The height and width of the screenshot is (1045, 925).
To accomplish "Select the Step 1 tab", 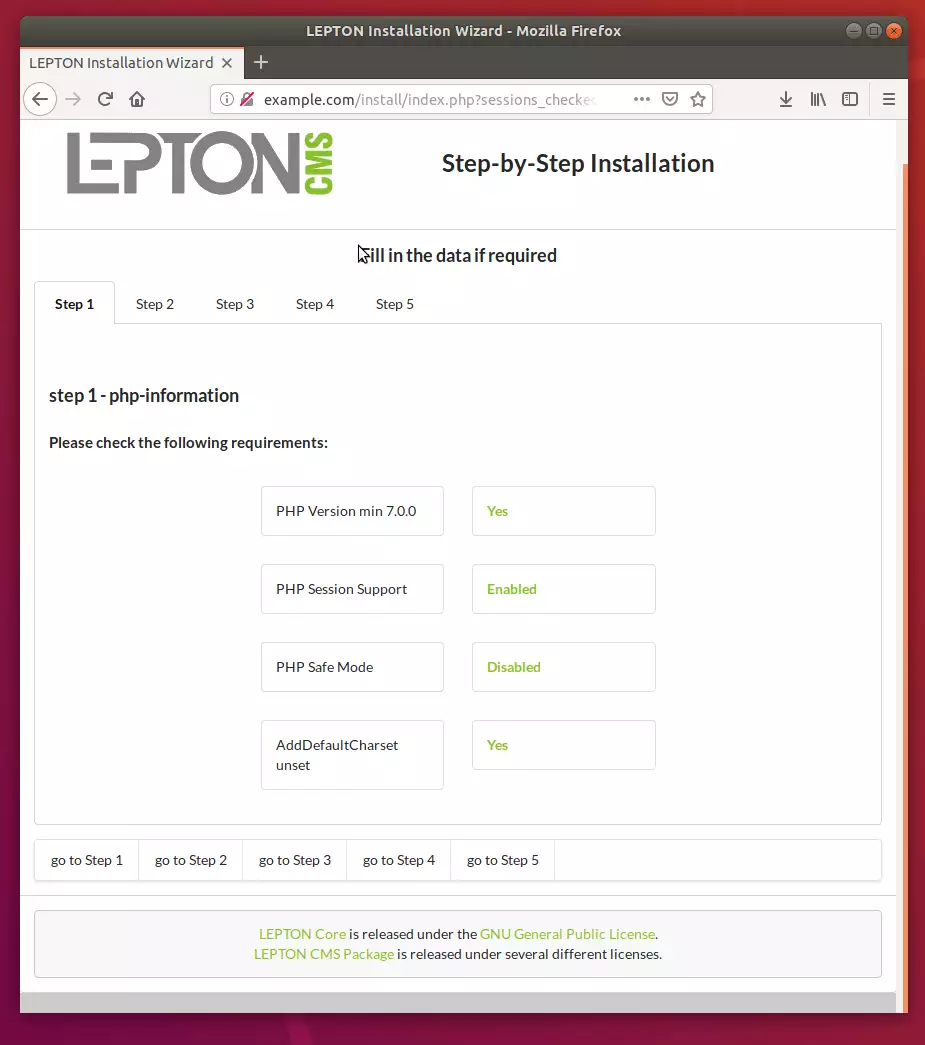I will point(74,304).
